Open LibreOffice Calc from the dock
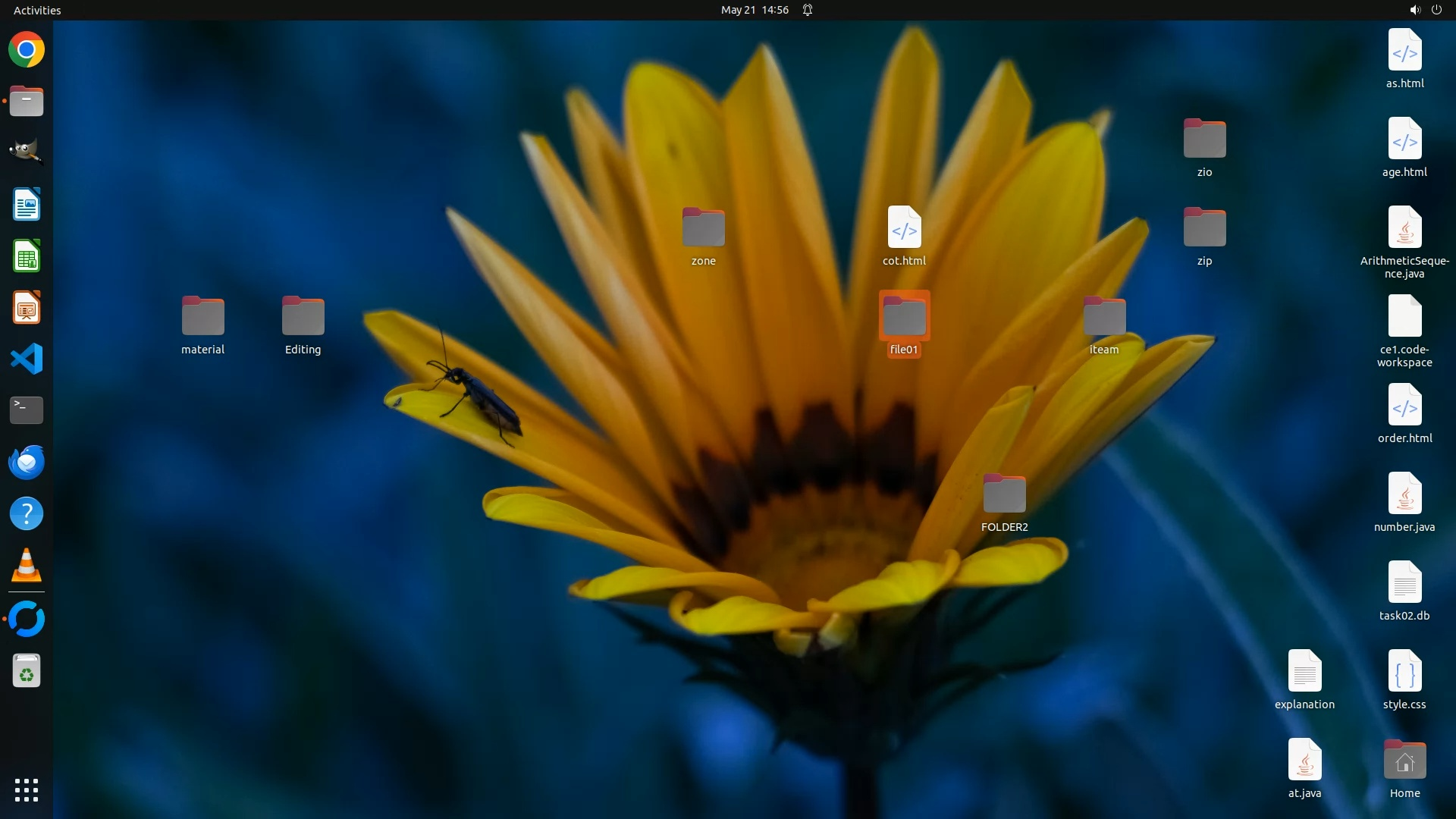Screen dimensions: 1456x819 27,256
